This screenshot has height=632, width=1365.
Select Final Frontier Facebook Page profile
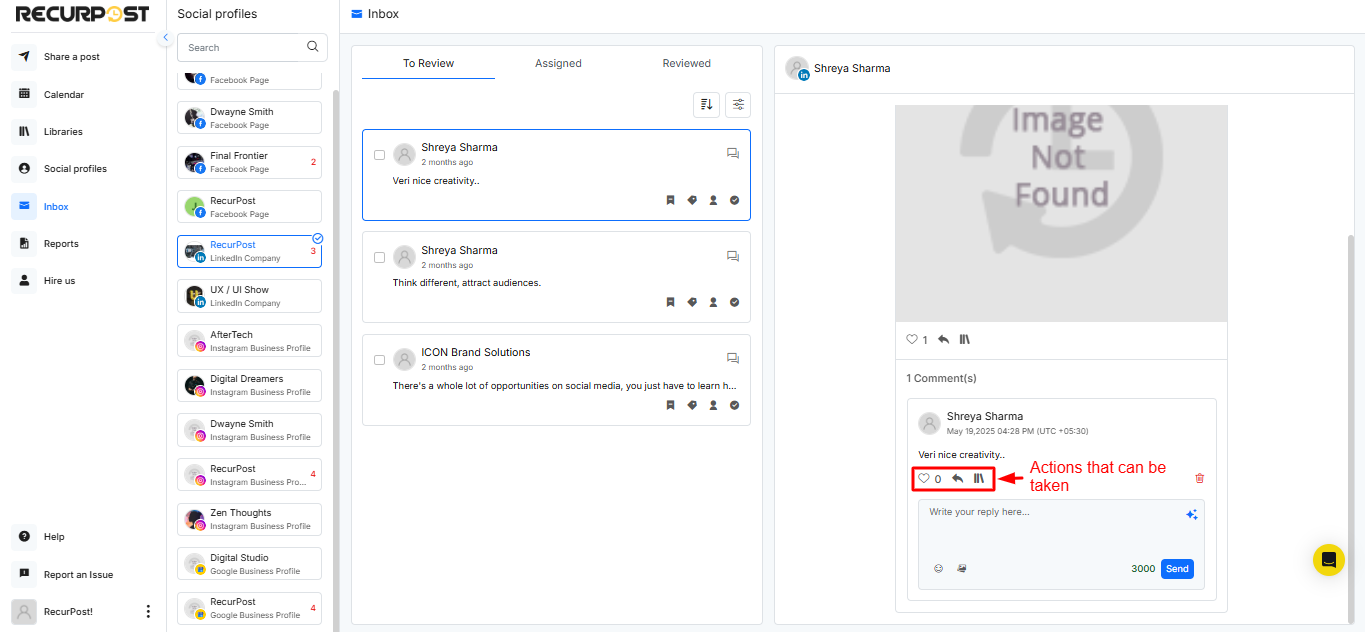[x=249, y=161]
